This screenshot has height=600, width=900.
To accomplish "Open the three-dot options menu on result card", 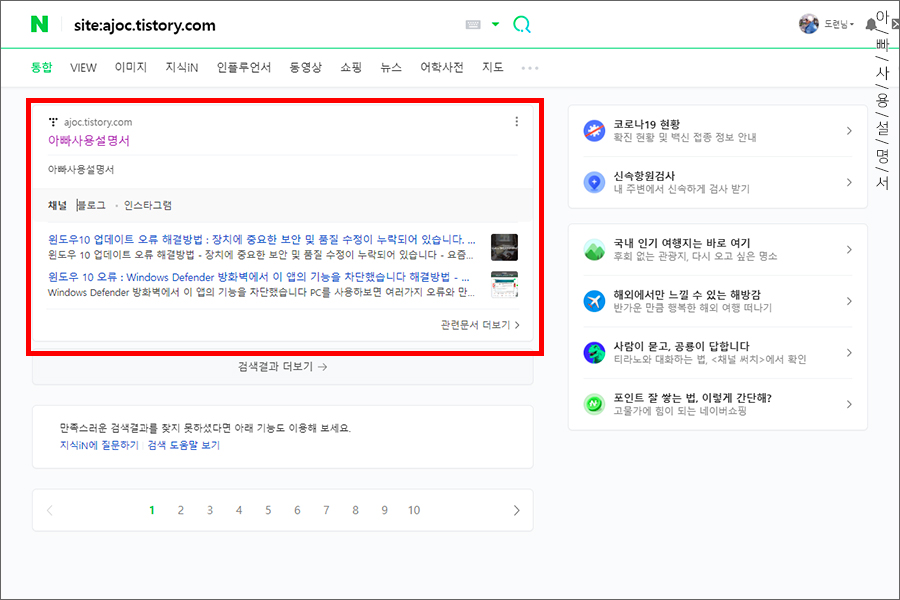I will (517, 122).
